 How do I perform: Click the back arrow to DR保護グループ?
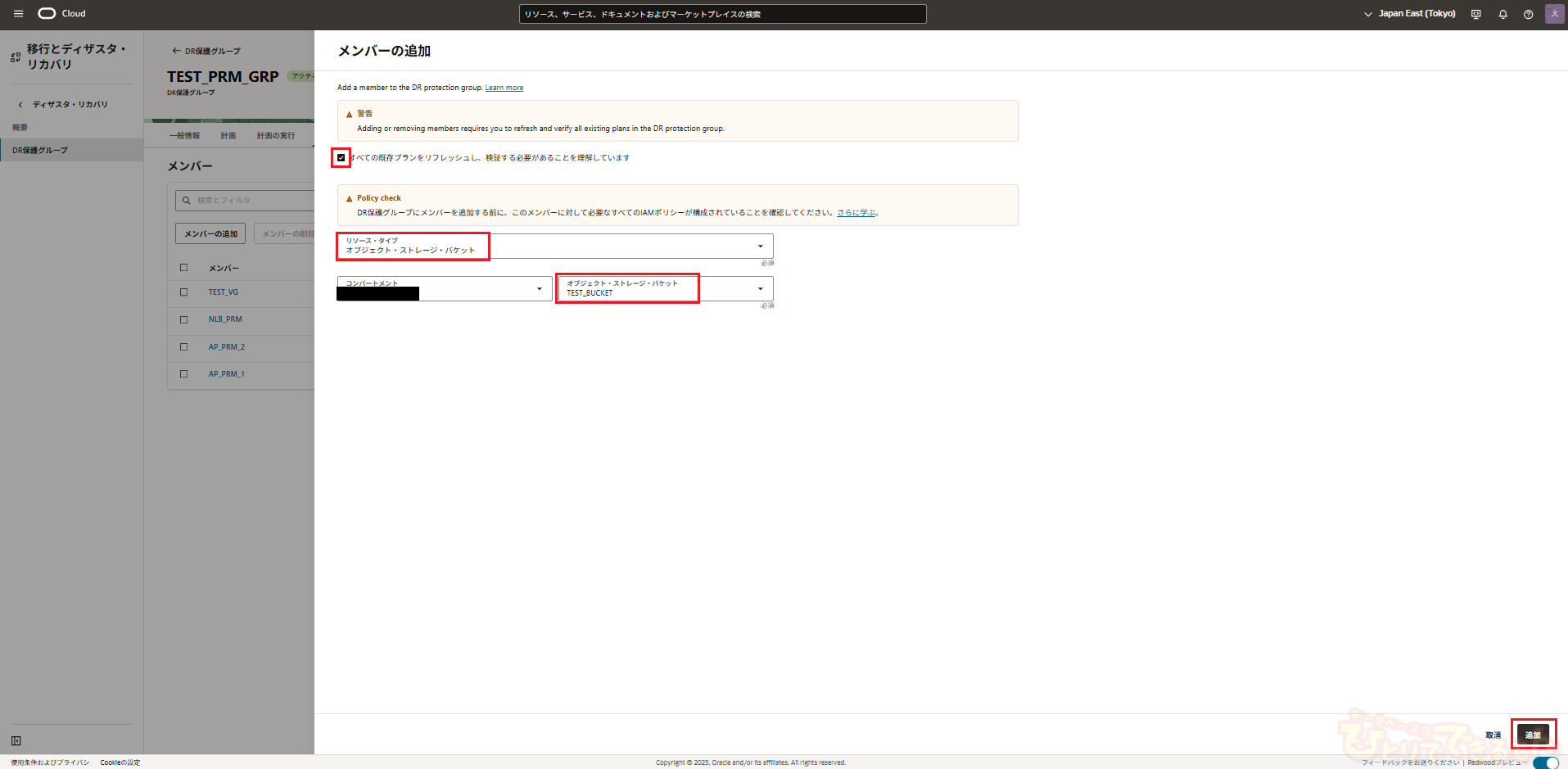pos(176,51)
